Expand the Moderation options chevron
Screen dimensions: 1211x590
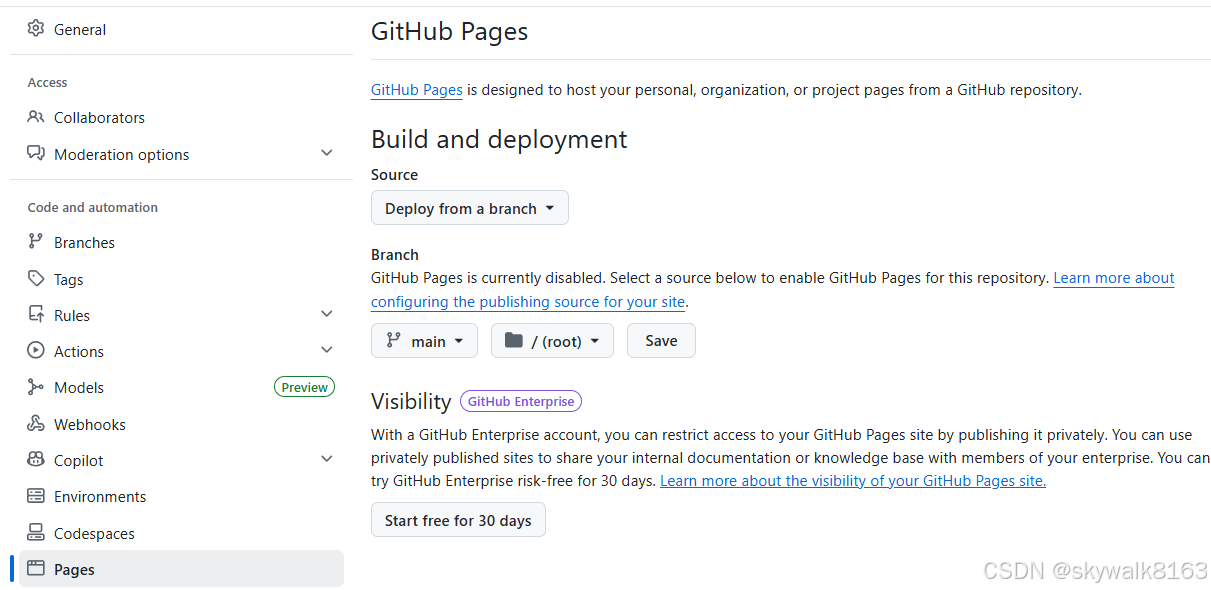[x=326, y=153]
